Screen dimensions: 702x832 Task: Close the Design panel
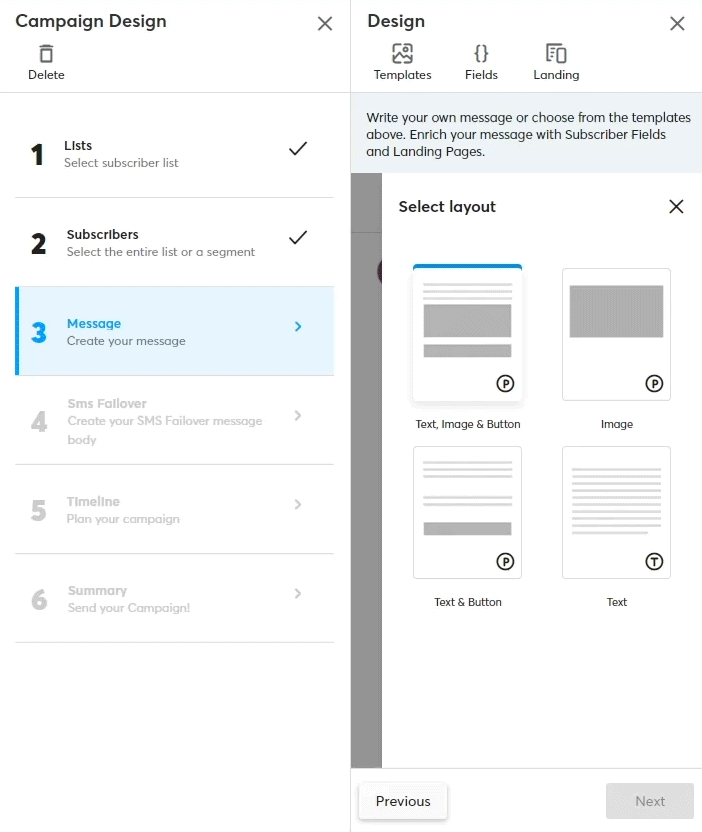tap(677, 24)
